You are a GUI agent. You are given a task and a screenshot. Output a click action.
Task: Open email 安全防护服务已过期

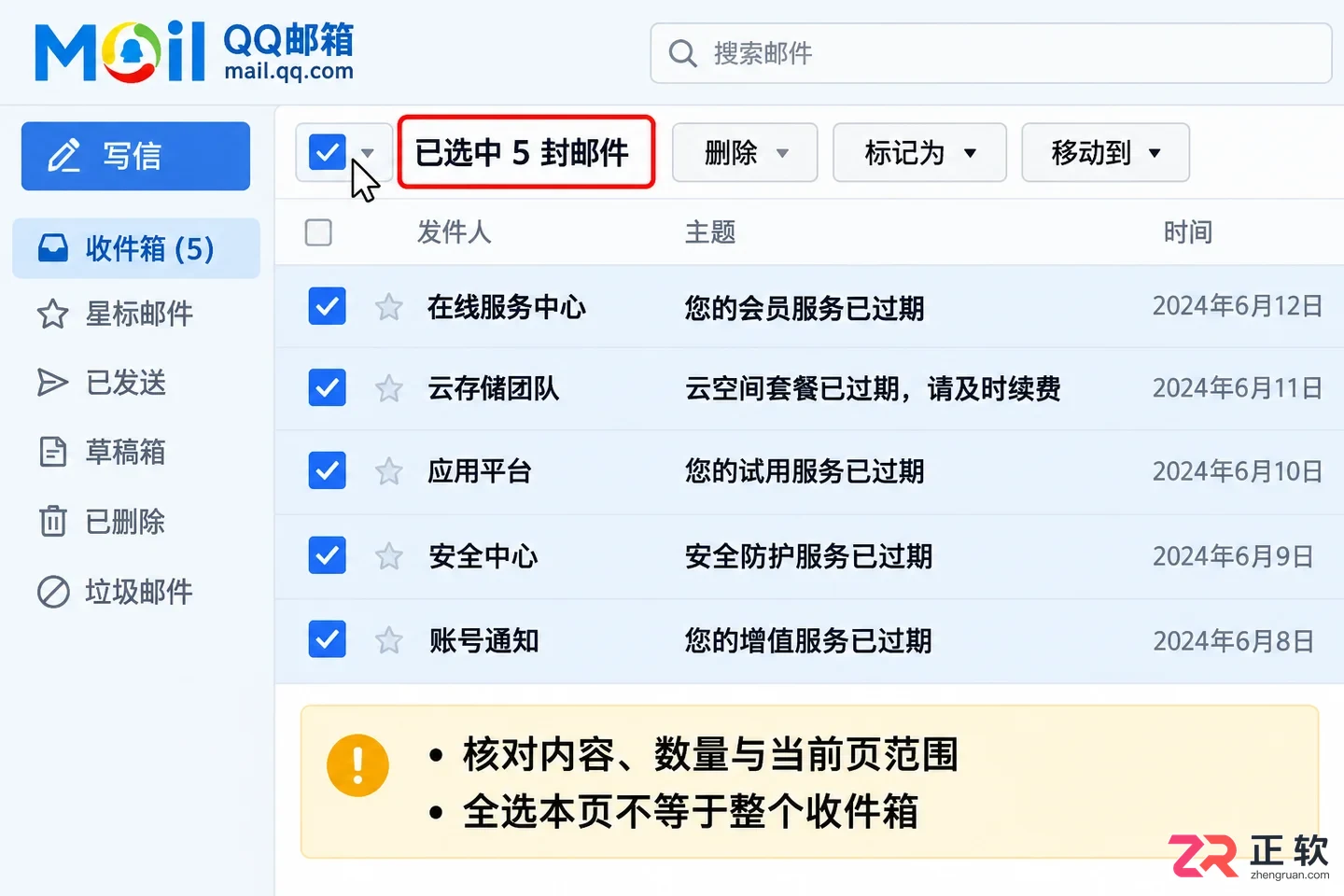pos(808,556)
